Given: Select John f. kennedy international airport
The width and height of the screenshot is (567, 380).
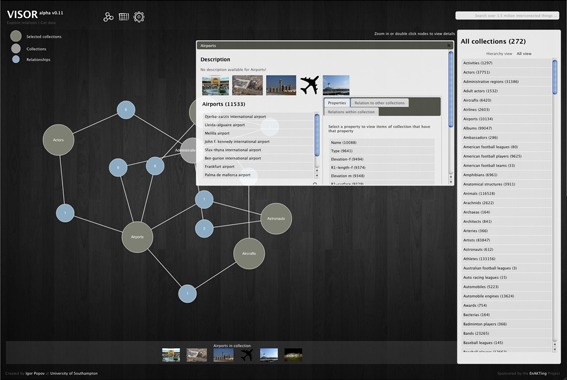Looking at the screenshot, I should click(x=258, y=141).
